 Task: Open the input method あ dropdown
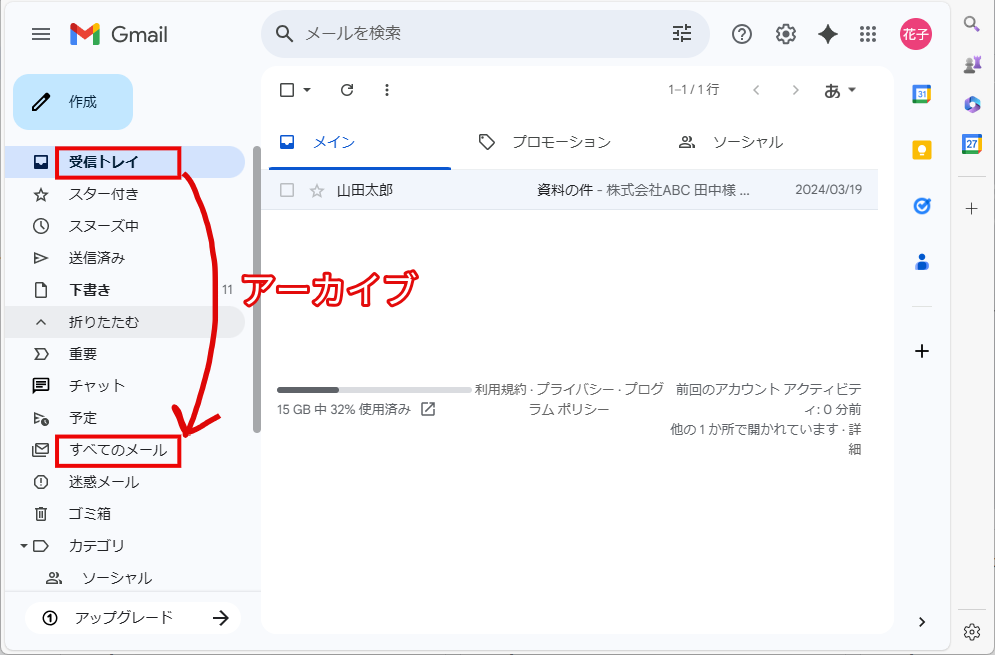click(x=840, y=89)
